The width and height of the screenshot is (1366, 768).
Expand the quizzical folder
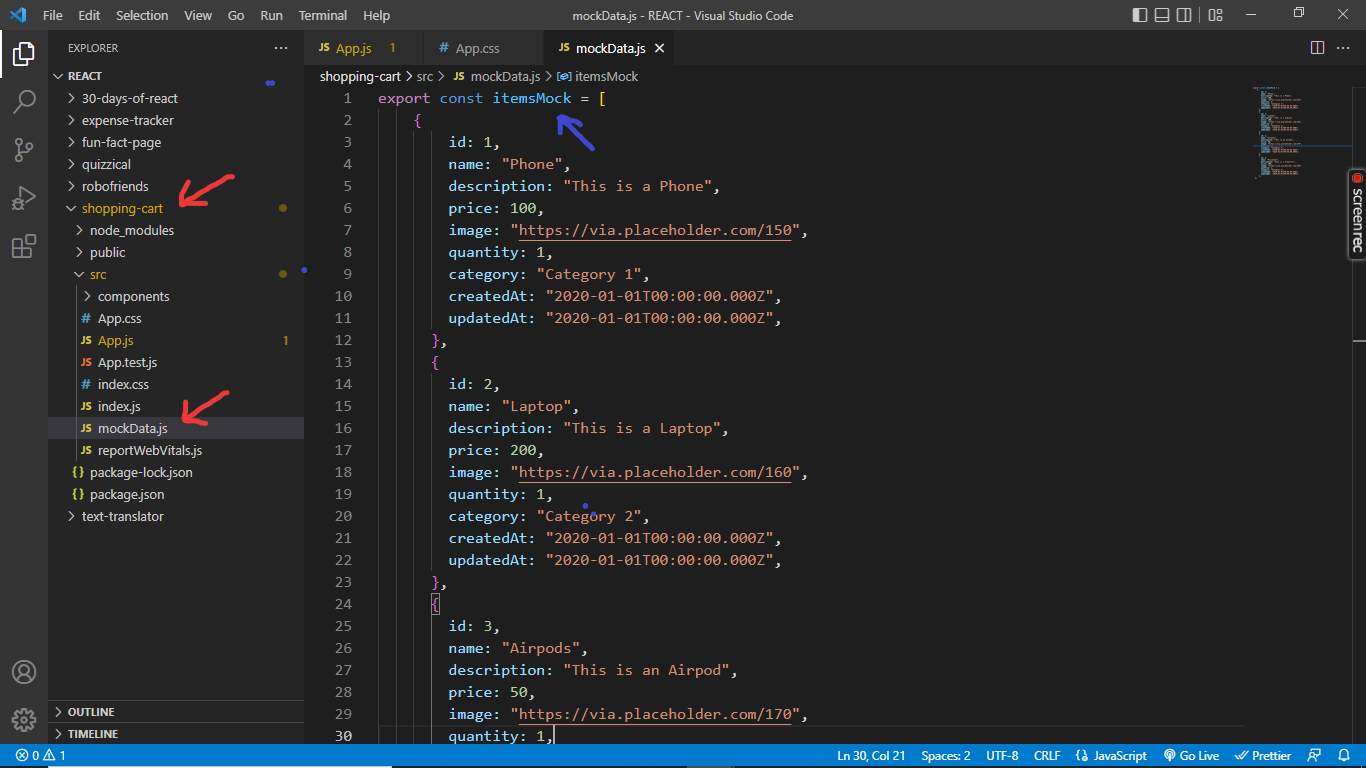(x=176, y=164)
